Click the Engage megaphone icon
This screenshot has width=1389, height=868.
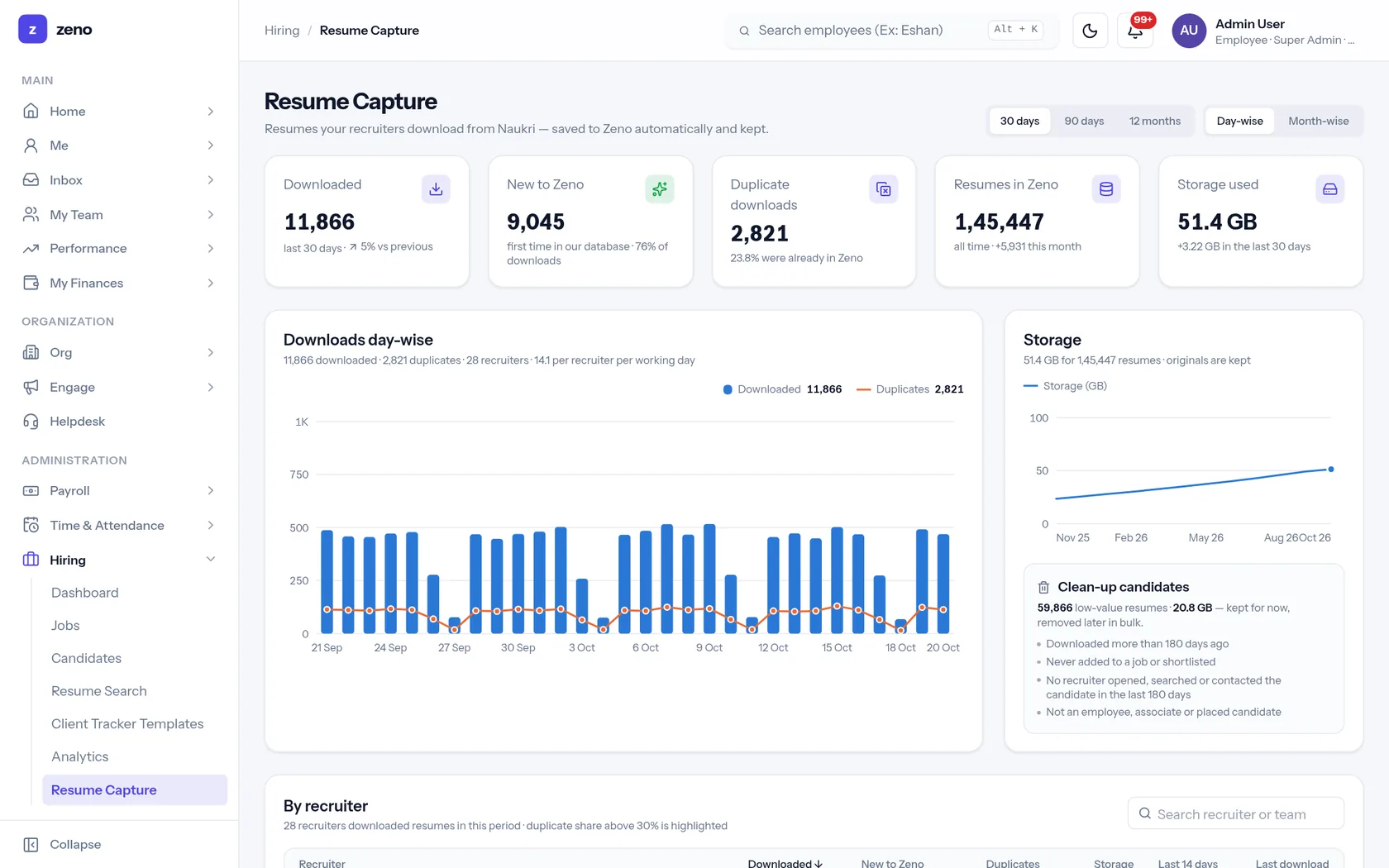[31, 387]
